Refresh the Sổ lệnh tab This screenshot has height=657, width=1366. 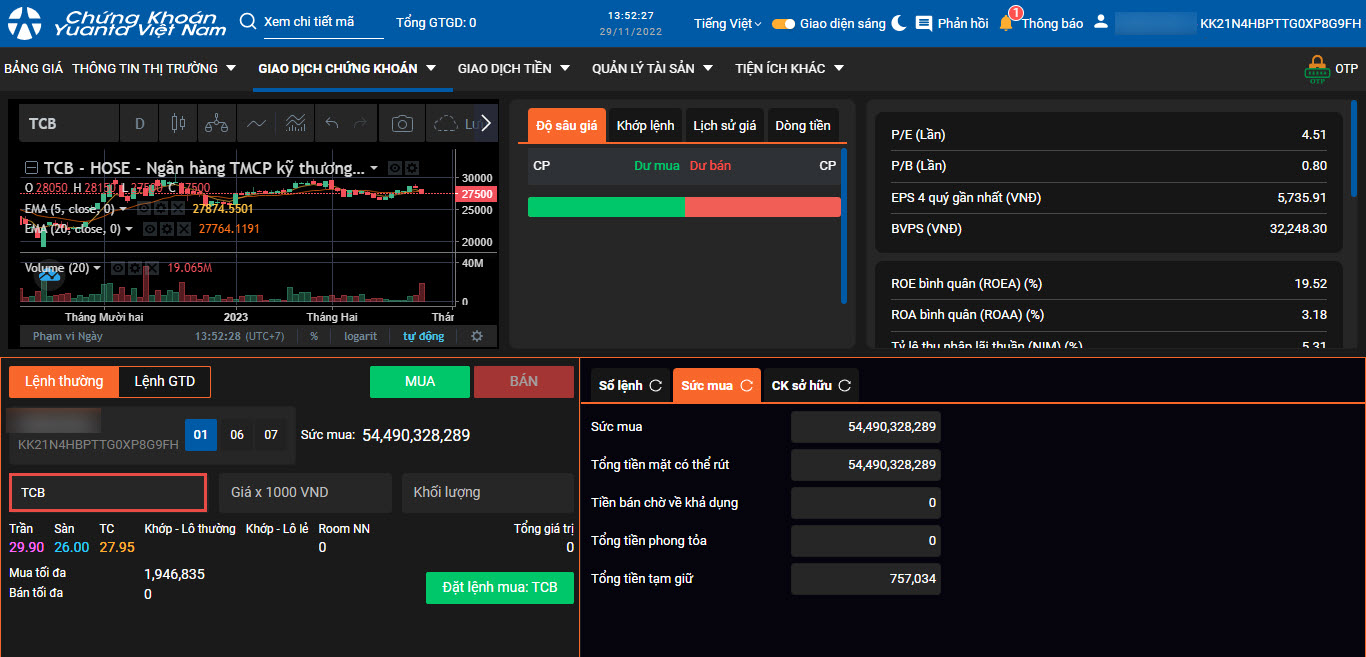(656, 386)
